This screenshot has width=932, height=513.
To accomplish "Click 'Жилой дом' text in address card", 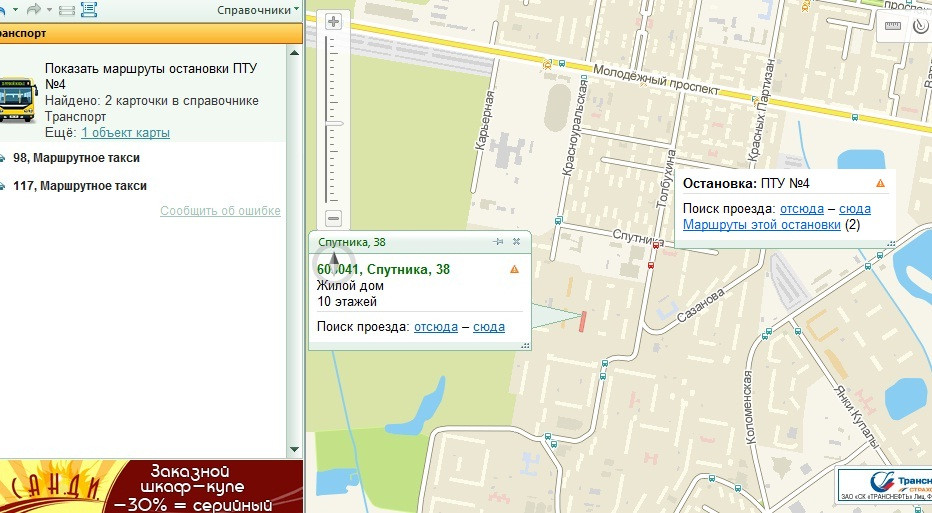I will (350, 285).
